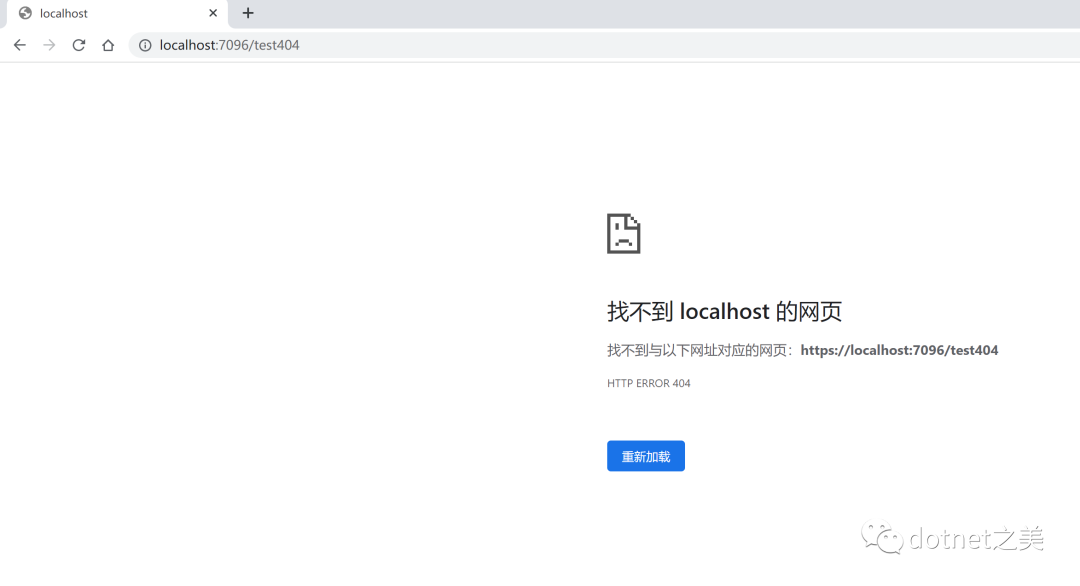
Task: Focus the address bar showing localhost:7096/test404
Action: click(x=606, y=45)
